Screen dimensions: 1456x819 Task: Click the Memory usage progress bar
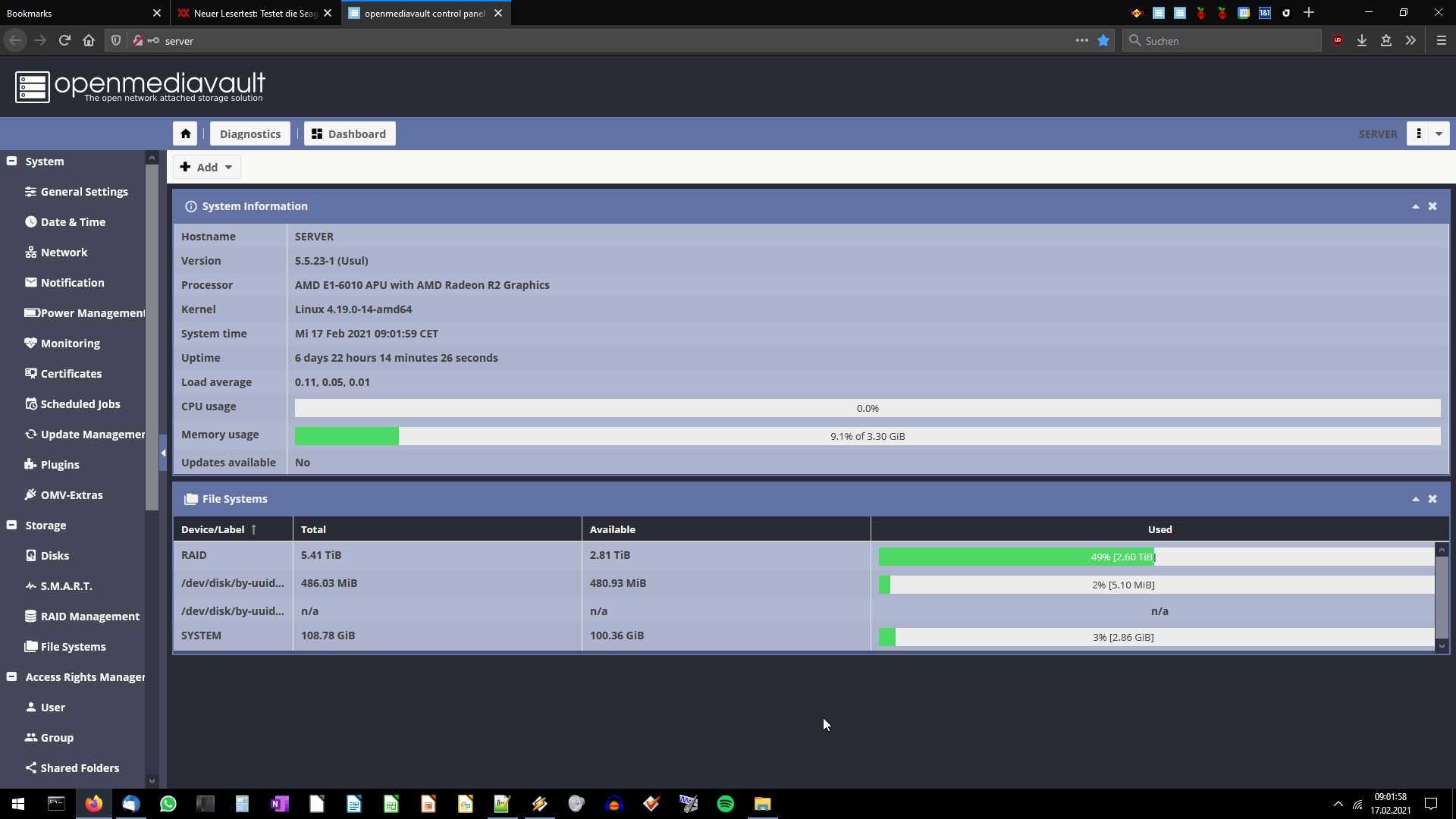868,436
